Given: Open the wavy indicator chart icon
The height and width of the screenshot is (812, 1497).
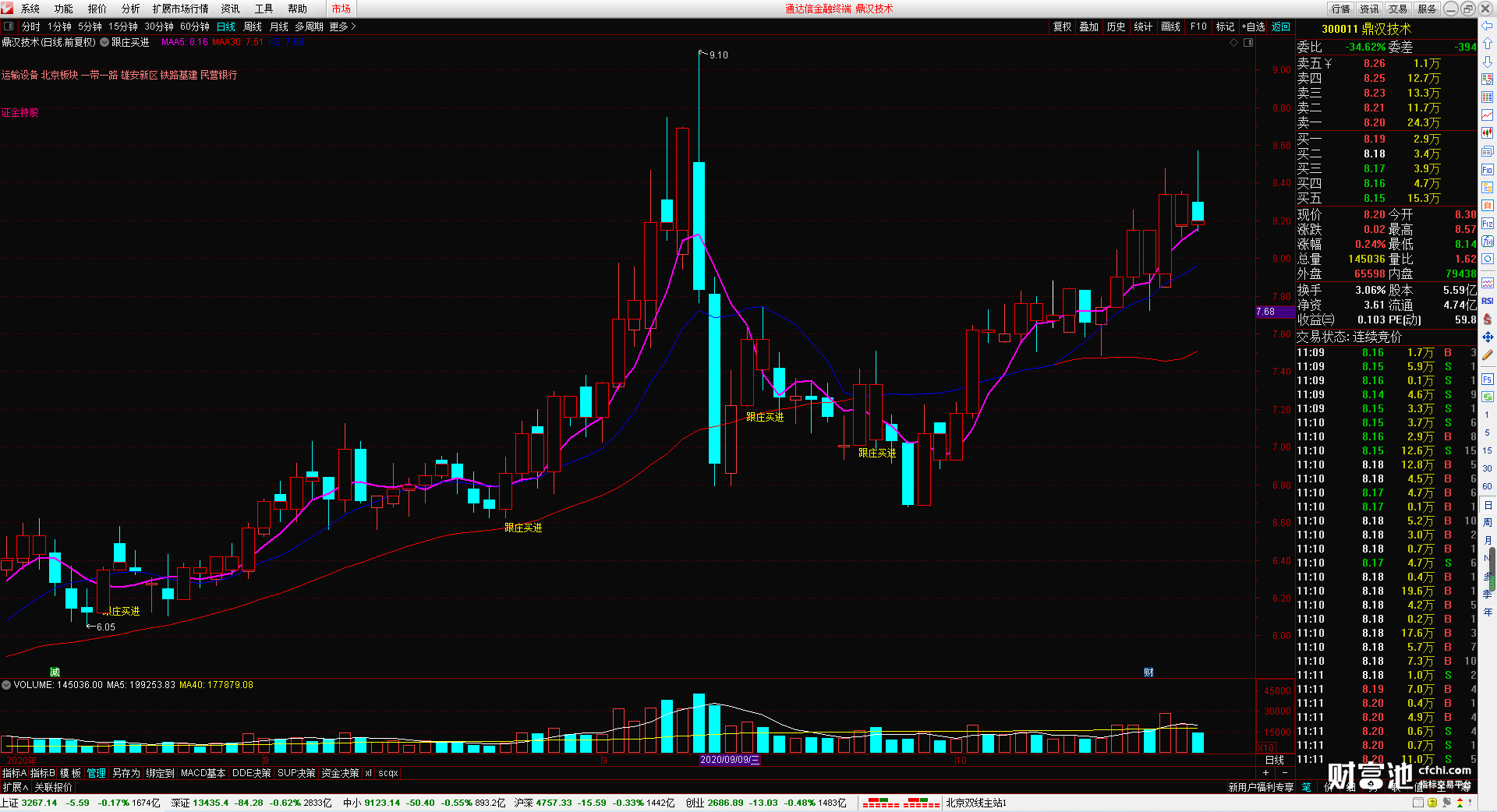Looking at the screenshot, I should point(1487,282).
